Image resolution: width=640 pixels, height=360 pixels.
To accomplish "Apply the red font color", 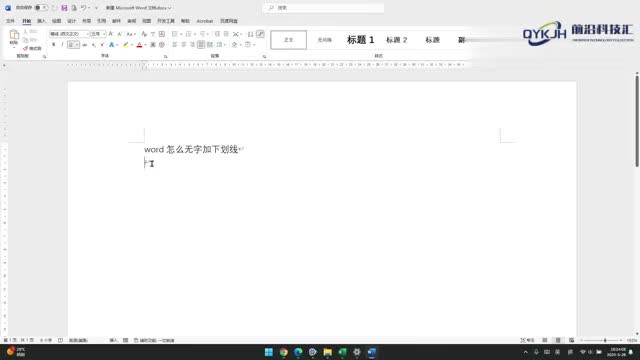I will tap(139, 44).
